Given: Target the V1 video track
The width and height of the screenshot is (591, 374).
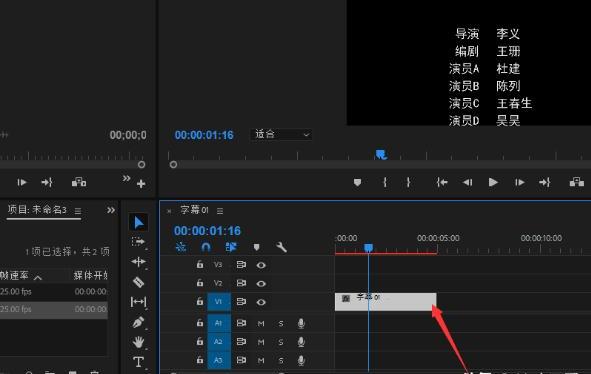Looking at the screenshot, I should tap(219, 302).
